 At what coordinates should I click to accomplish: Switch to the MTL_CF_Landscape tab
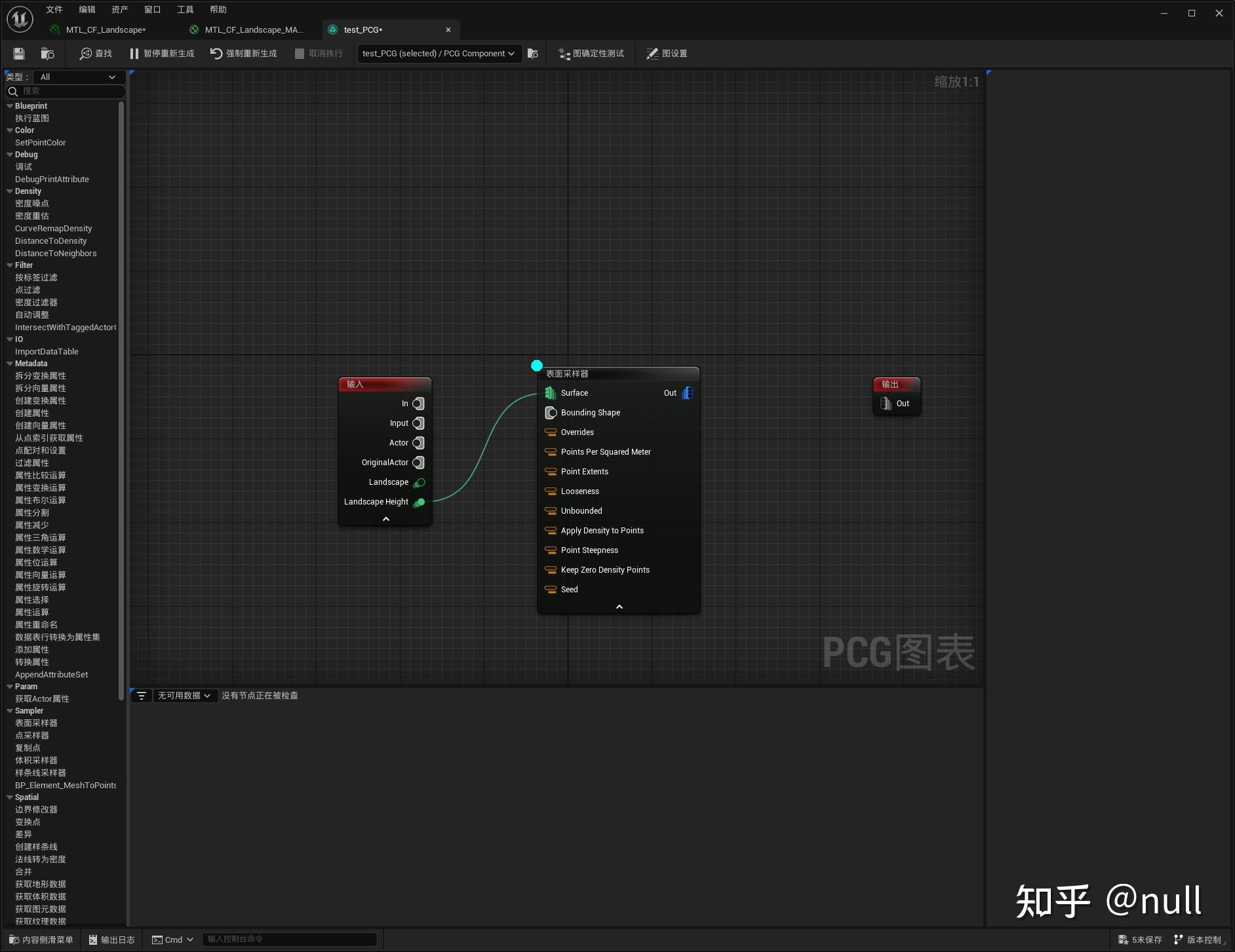[105, 29]
